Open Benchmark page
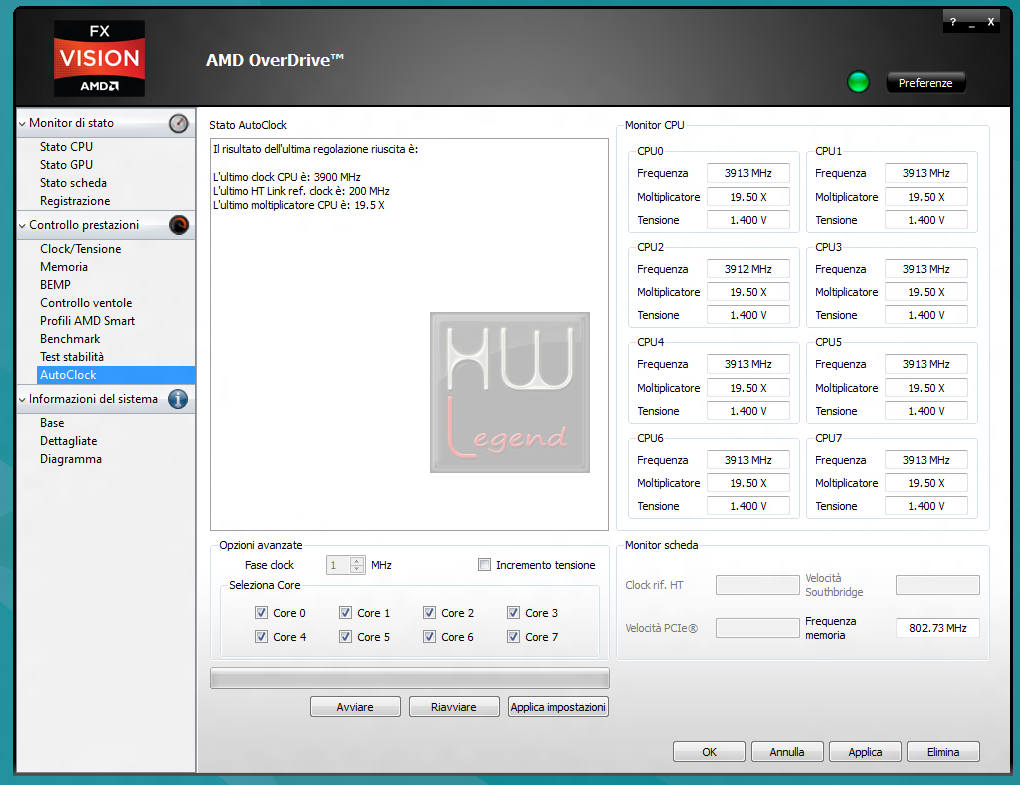 click(70, 339)
